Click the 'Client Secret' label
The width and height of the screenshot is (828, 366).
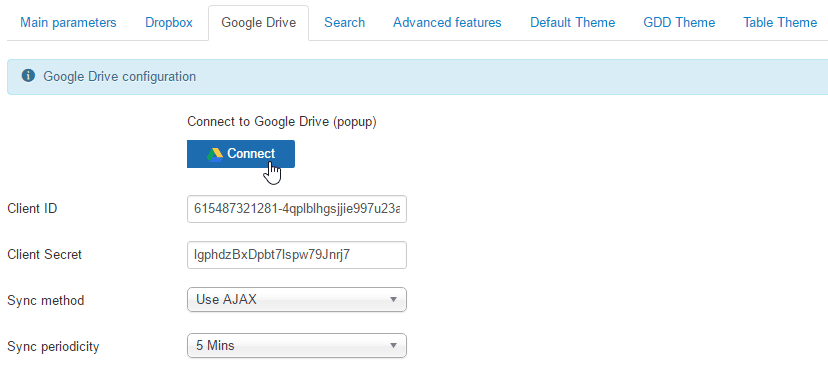tap(45, 255)
